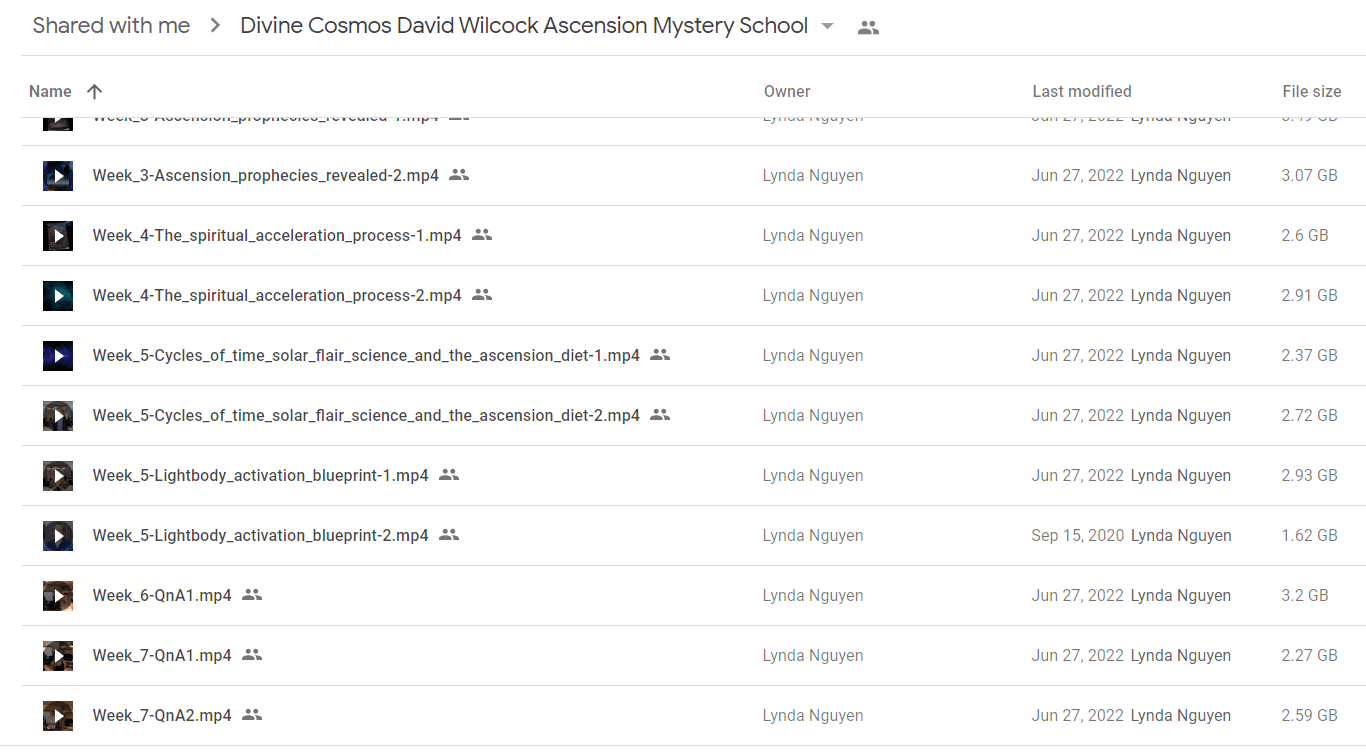Click the video icon for Week_6-QnA1.mp4
This screenshot has height=752, width=1366.
click(x=58, y=596)
